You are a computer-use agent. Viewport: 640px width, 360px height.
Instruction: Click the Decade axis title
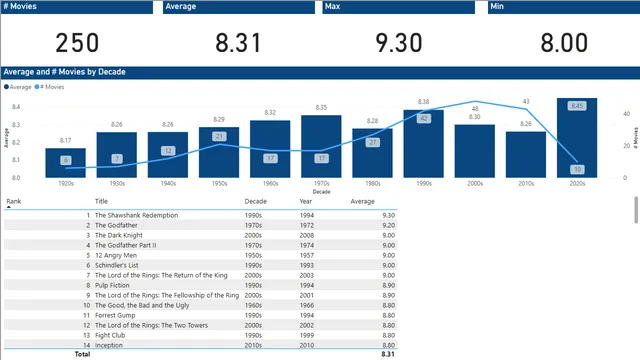click(321, 191)
